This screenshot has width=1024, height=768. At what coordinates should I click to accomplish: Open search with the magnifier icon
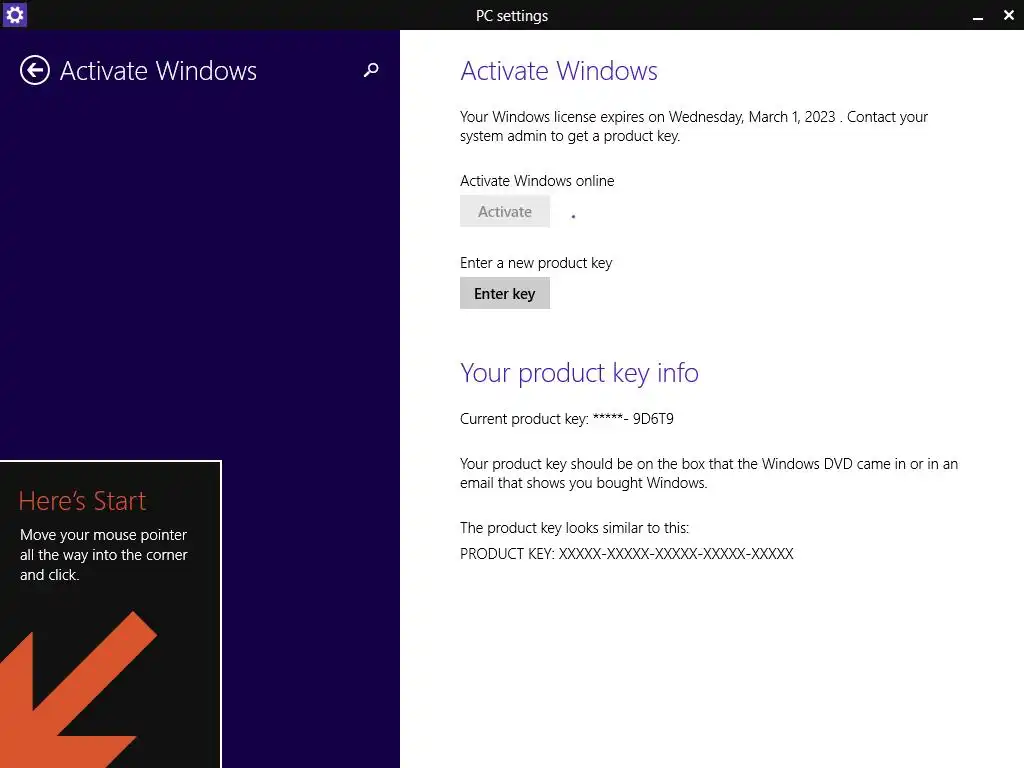click(x=371, y=69)
